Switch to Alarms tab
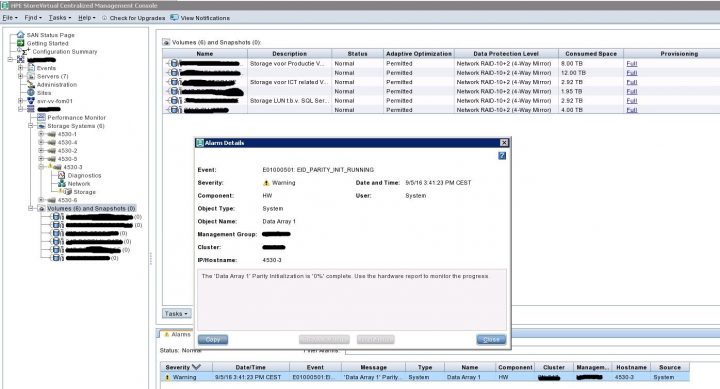 pyautogui.click(x=176, y=334)
